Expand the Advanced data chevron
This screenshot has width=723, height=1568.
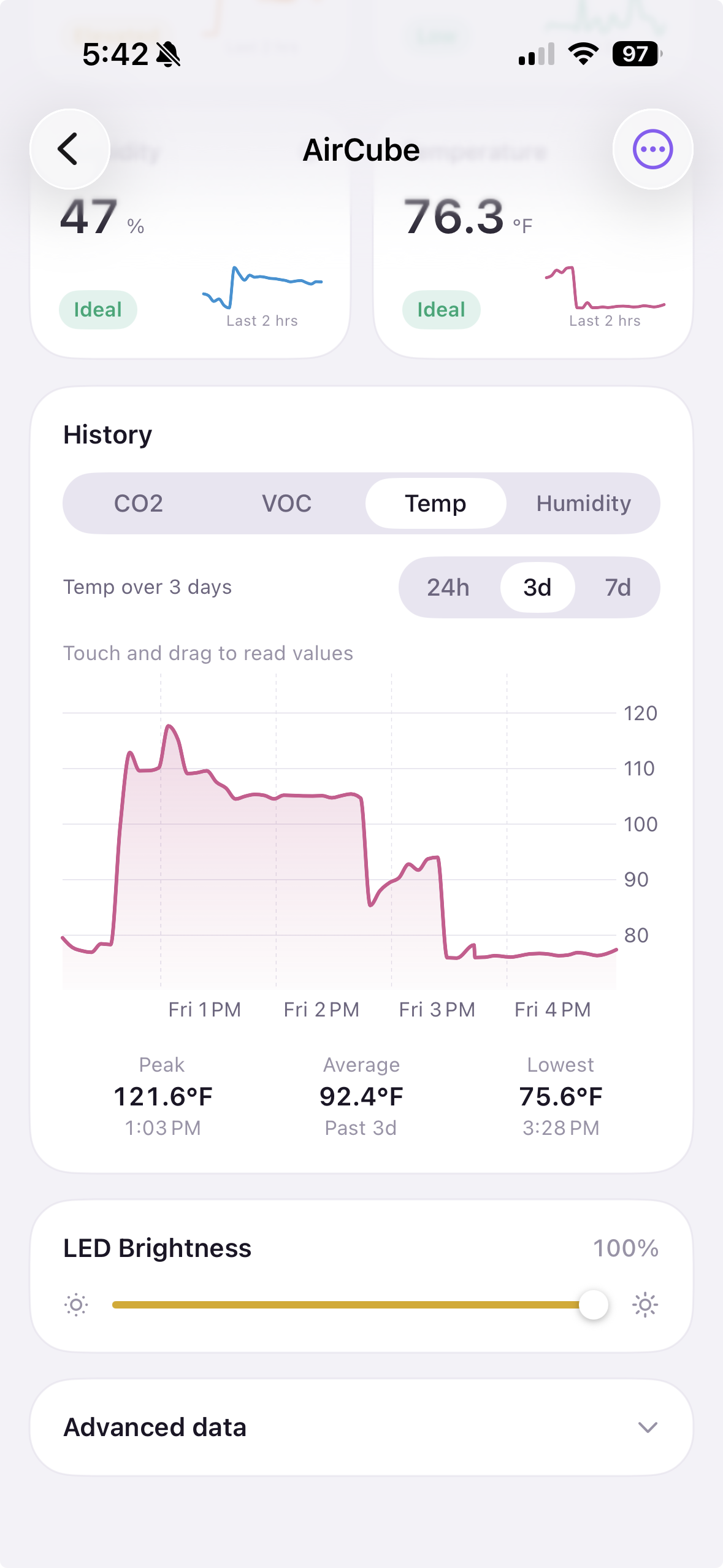coord(648,1428)
